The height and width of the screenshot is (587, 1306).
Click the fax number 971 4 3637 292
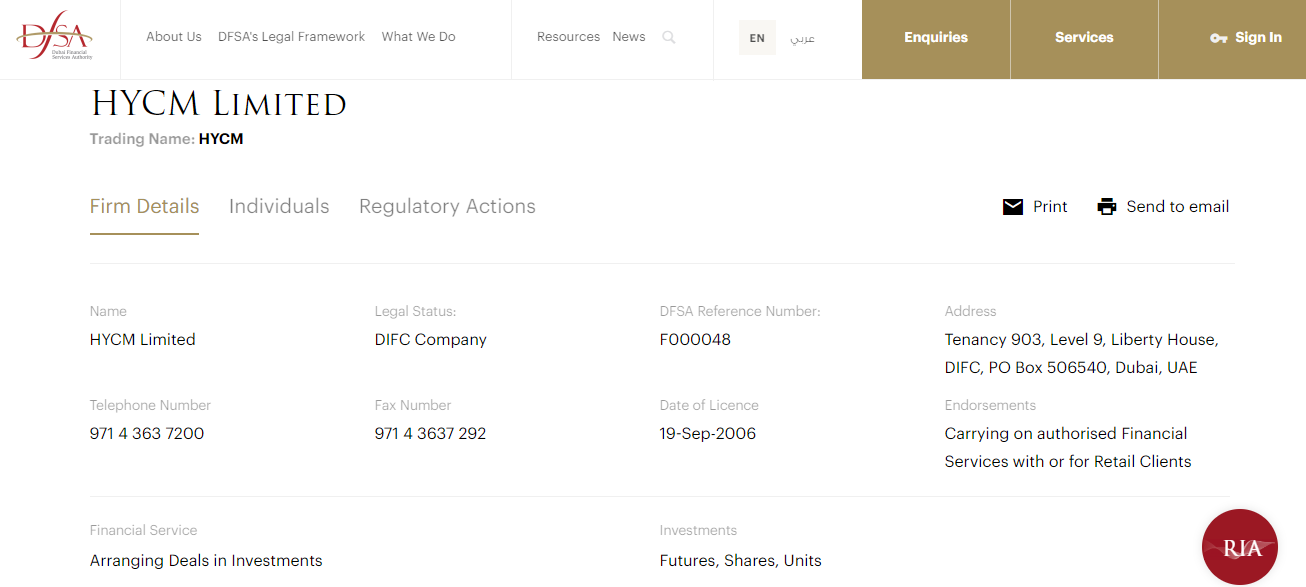430,434
